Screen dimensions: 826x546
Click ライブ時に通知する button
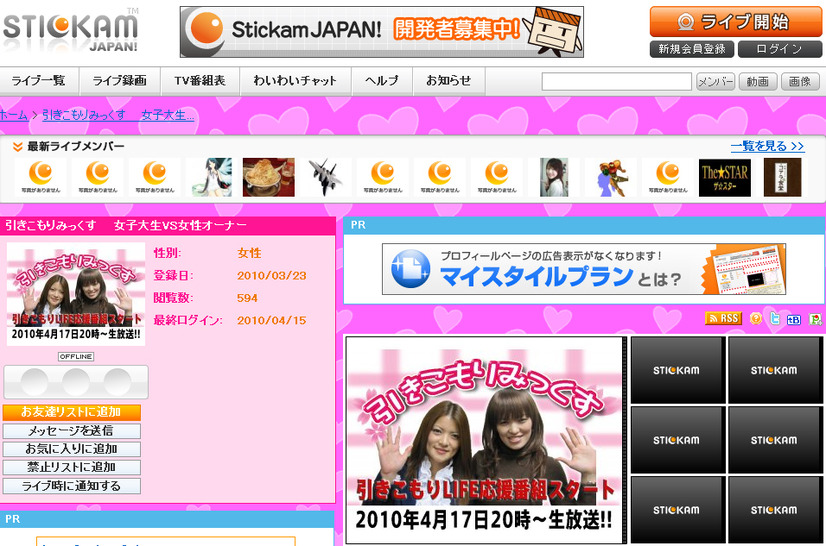coord(72,486)
